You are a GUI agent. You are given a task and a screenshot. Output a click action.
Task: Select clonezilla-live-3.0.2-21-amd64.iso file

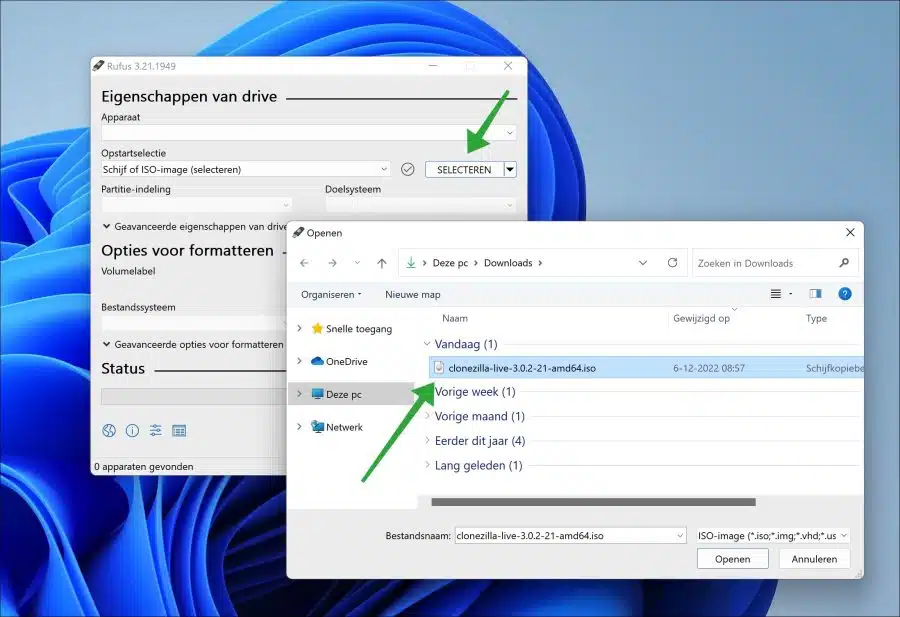point(647,368)
